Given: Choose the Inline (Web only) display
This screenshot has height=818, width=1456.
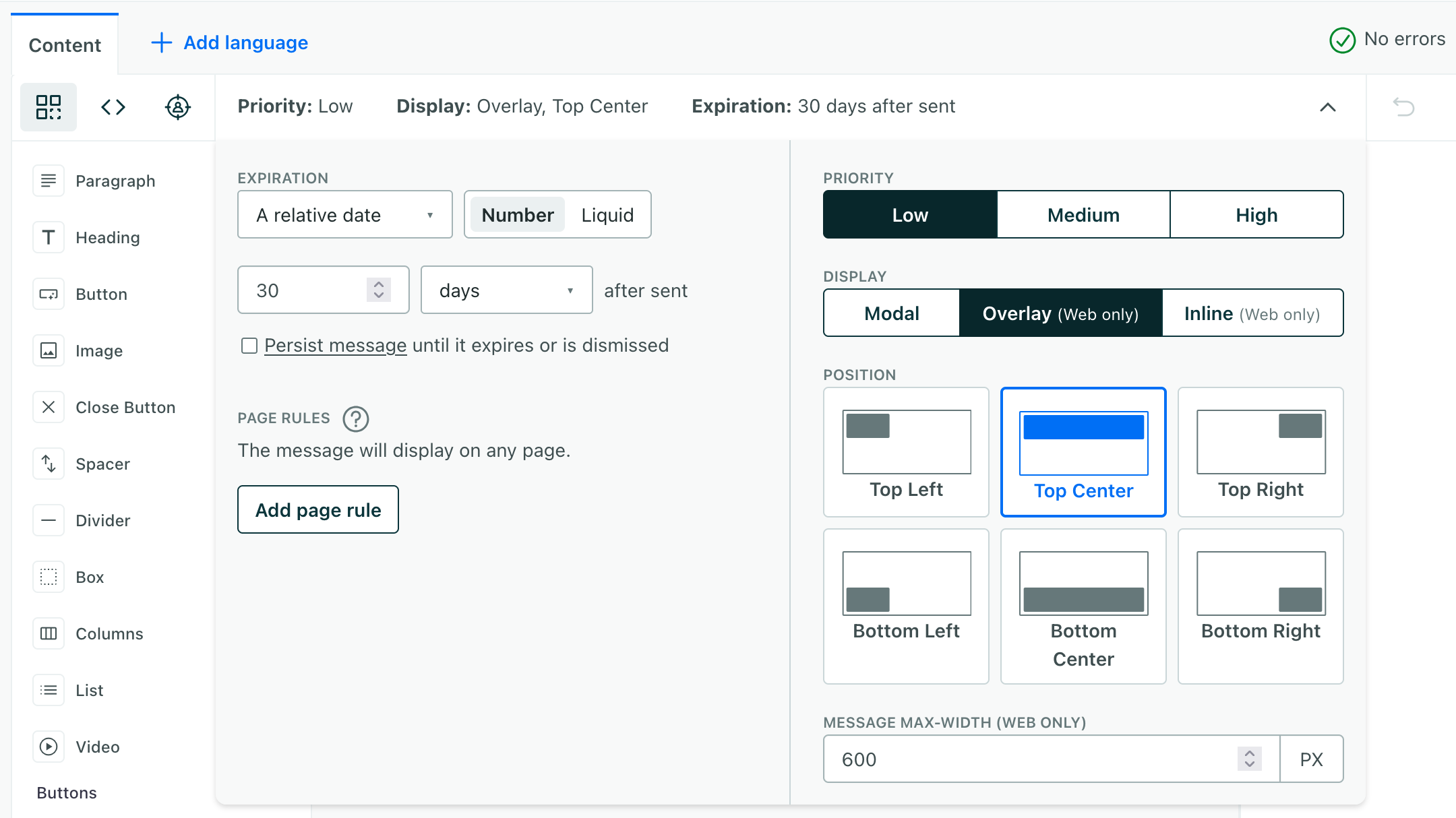Looking at the screenshot, I should coord(1252,313).
